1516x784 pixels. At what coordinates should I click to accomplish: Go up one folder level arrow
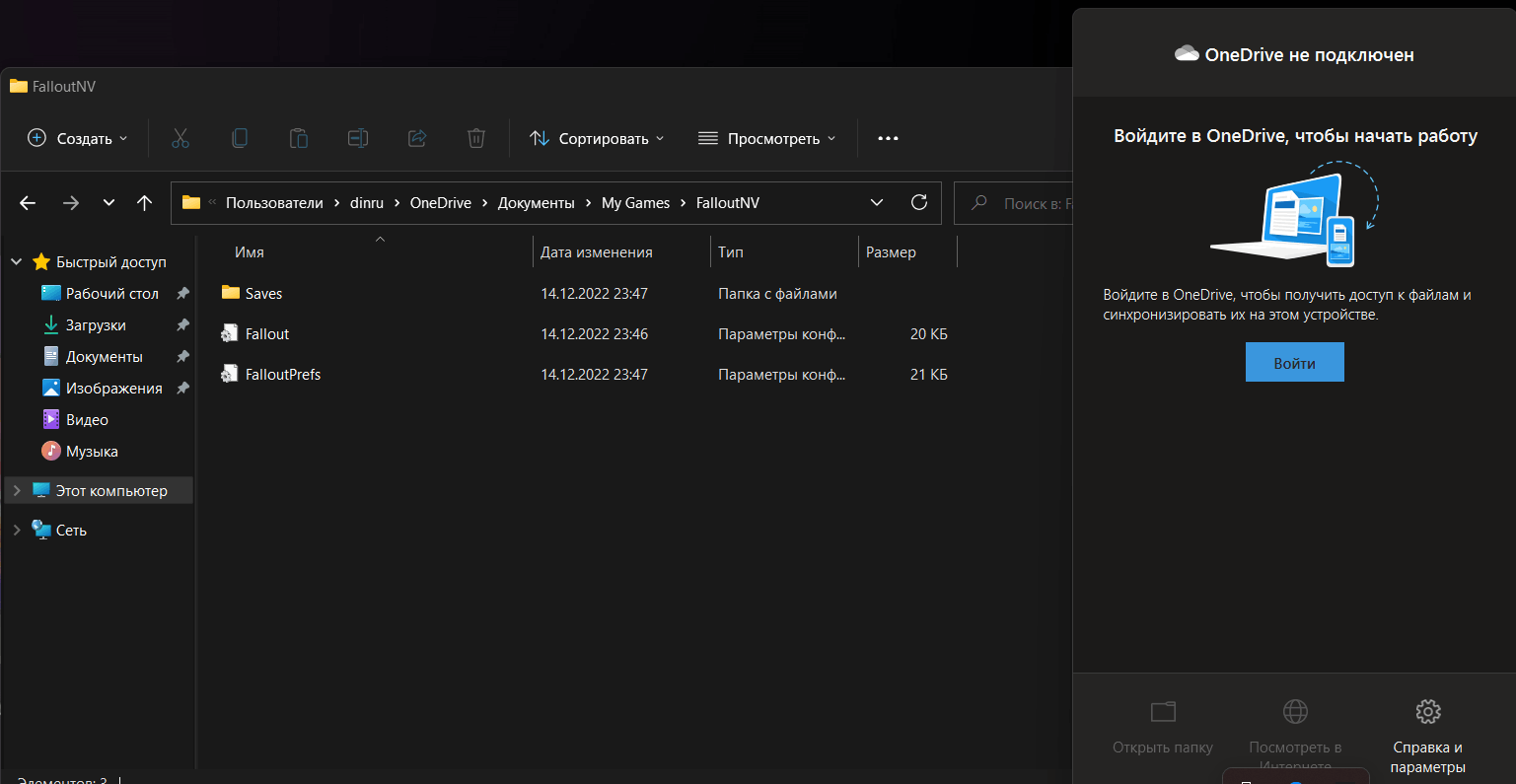coord(145,203)
